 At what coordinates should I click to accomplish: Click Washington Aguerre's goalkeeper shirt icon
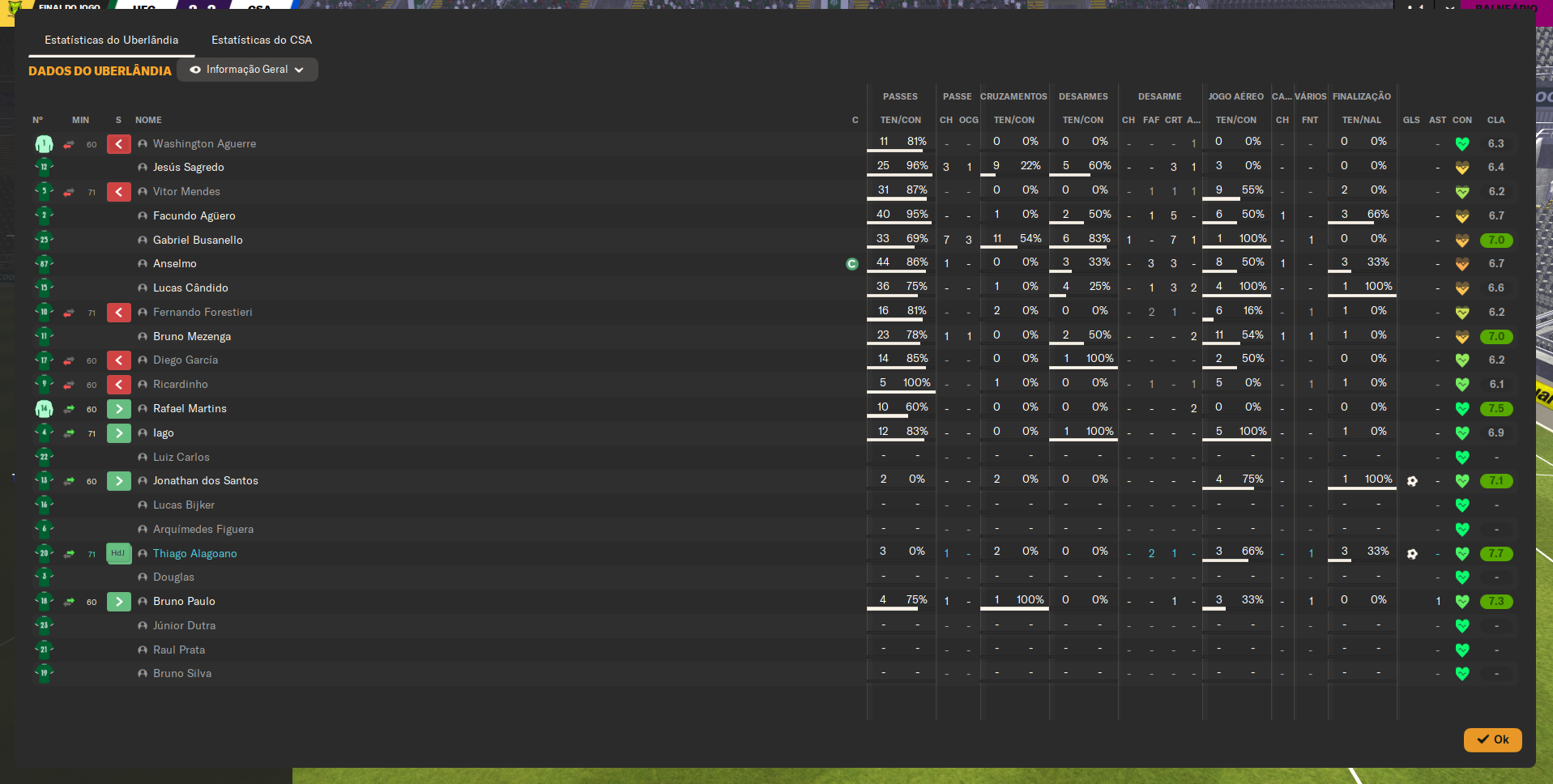[44, 144]
